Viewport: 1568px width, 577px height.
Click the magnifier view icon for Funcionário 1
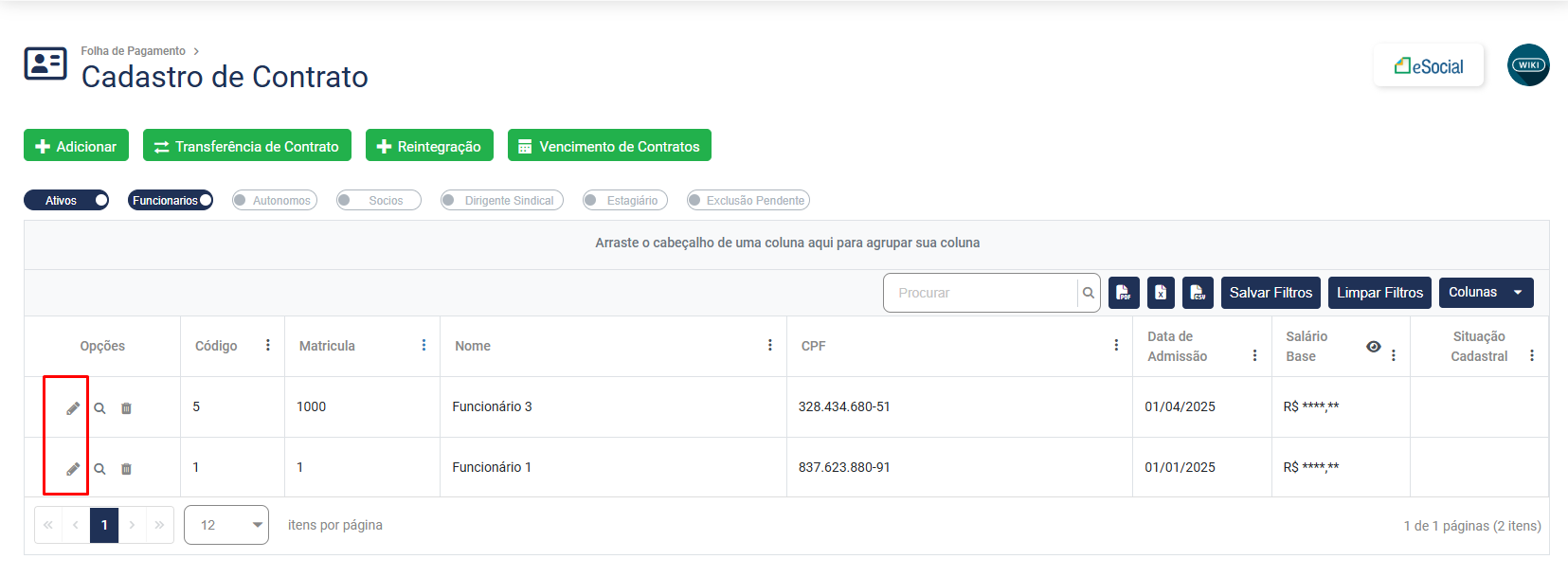tap(99, 469)
